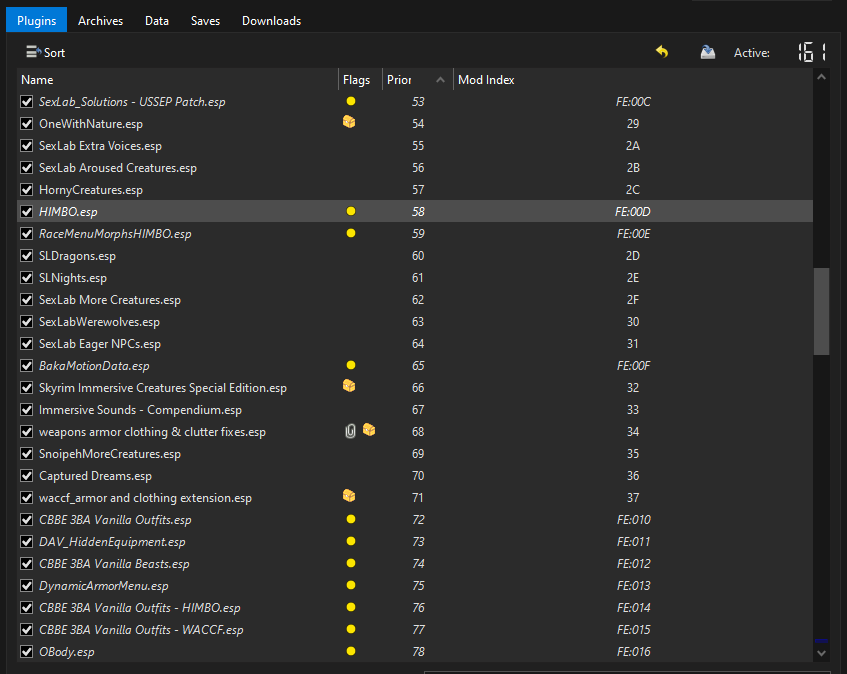Click the mod index value 2D
Viewport: 847px width, 674px height.
pyautogui.click(x=633, y=255)
